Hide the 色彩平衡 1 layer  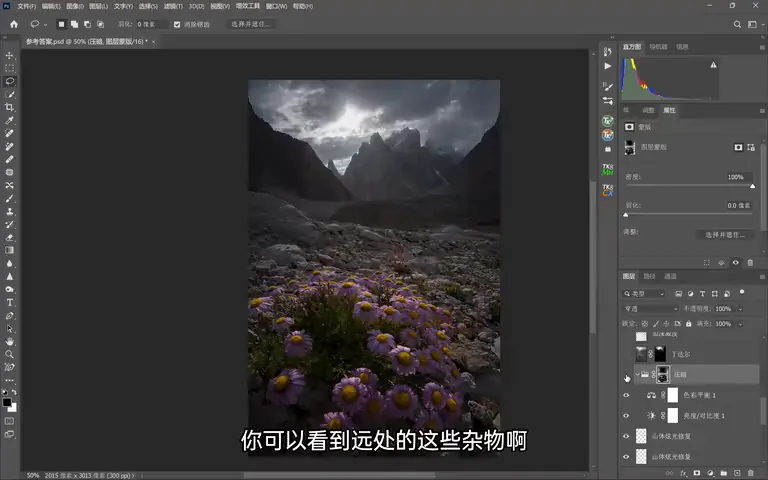pyautogui.click(x=626, y=395)
